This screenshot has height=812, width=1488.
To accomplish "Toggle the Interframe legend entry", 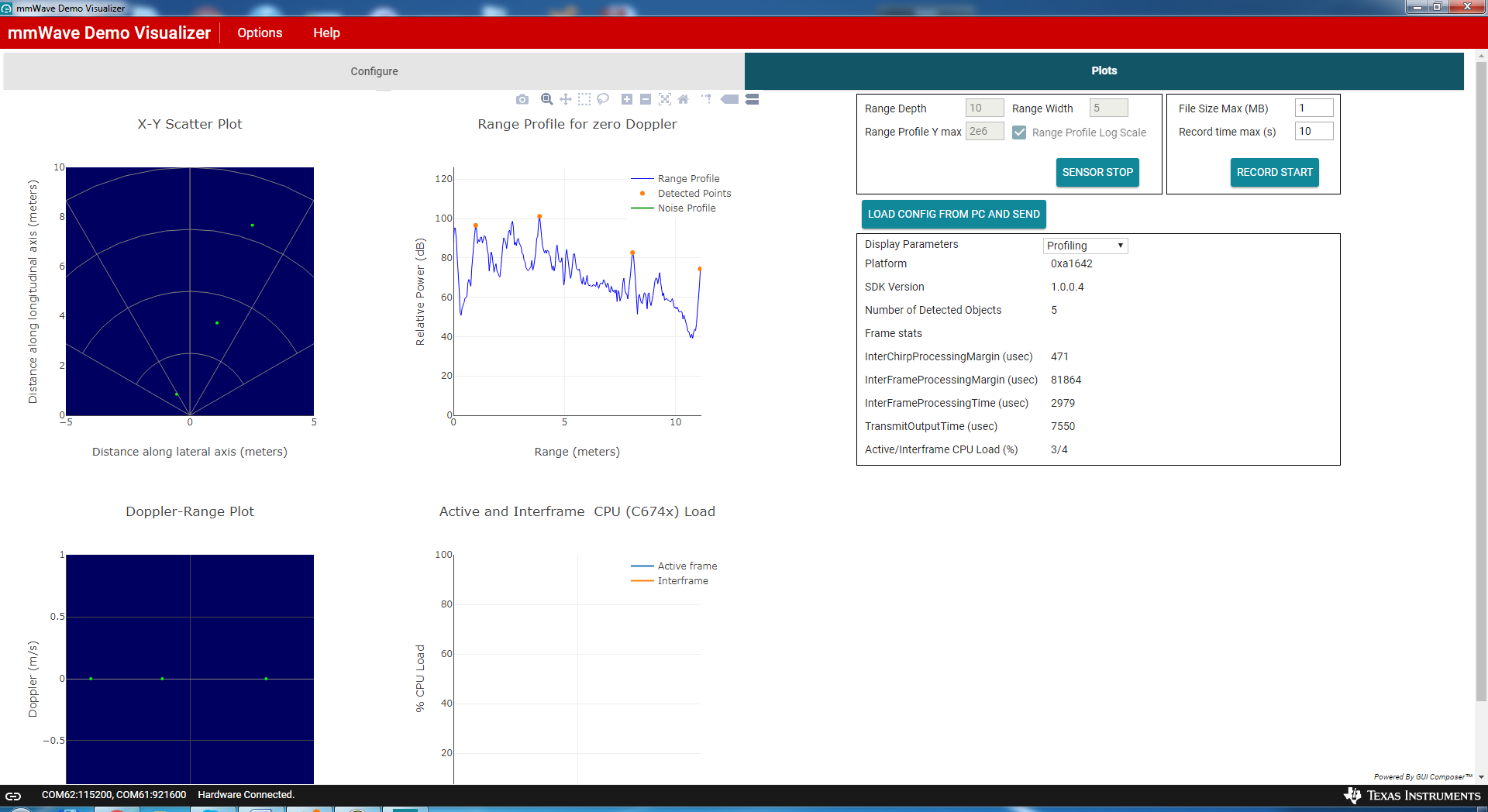I will 670,580.
